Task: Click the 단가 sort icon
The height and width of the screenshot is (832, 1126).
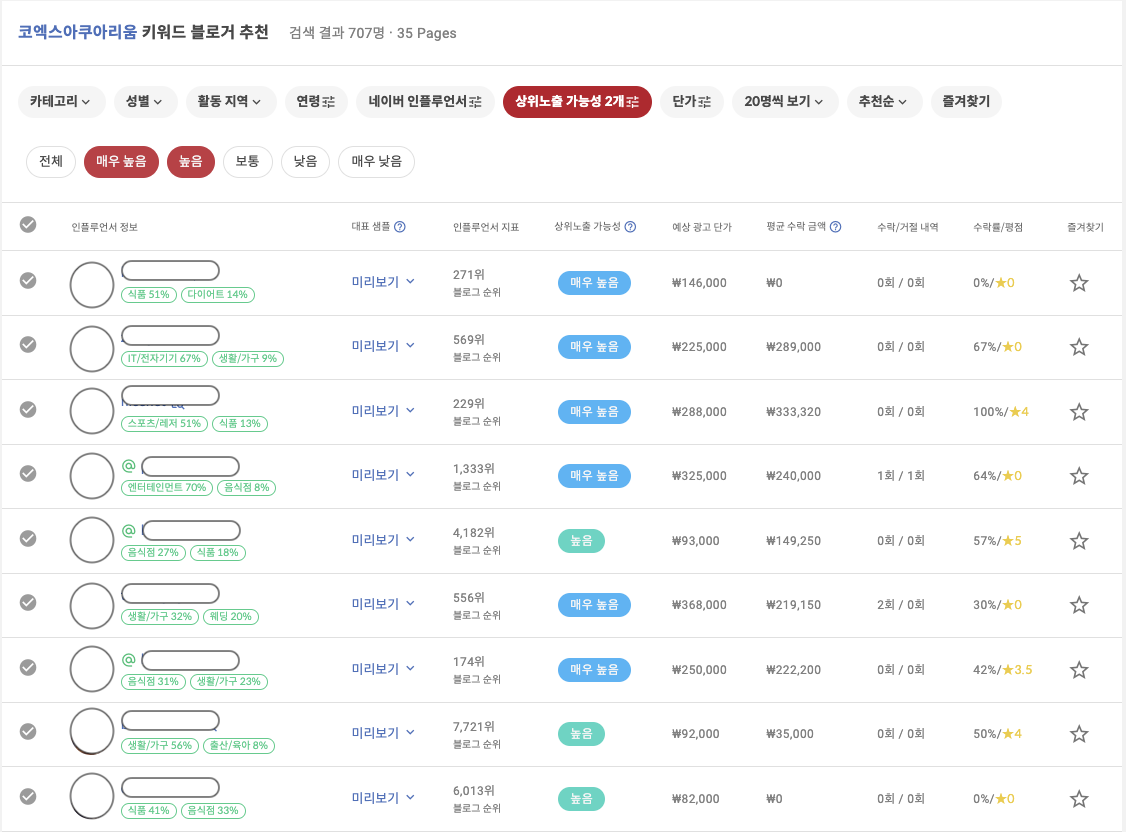Action: point(705,101)
